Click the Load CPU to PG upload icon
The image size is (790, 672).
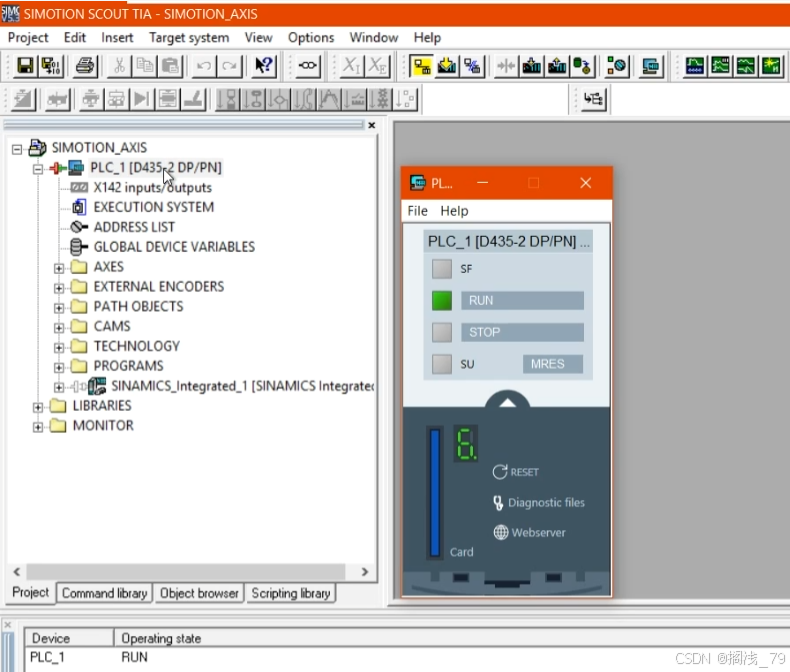pos(557,65)
